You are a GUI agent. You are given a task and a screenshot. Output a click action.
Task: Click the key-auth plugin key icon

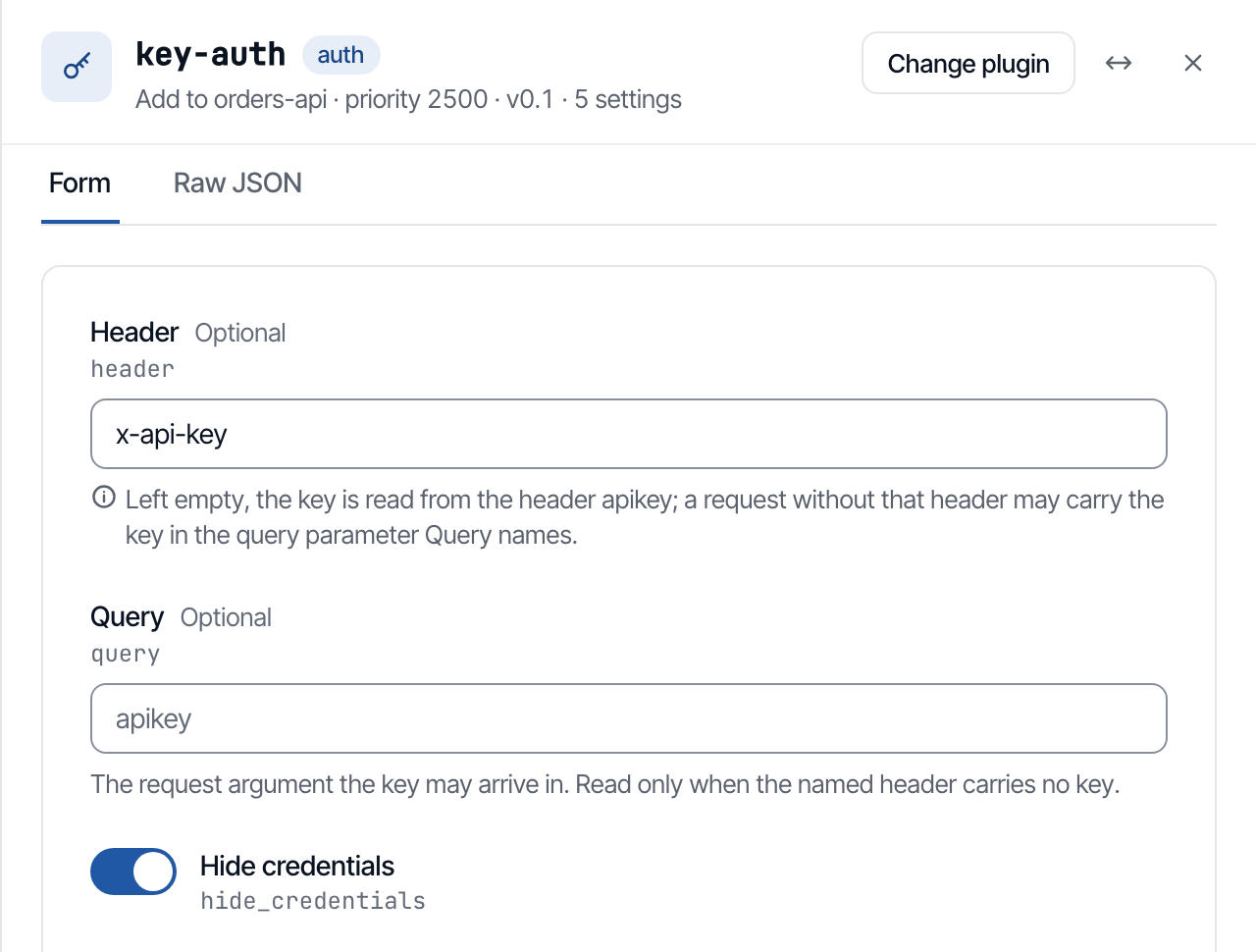point(77,67)
